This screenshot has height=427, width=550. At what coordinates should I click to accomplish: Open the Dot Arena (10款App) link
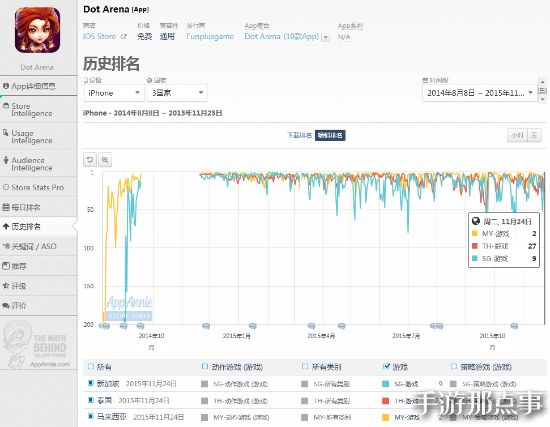(x=282, y=36)
